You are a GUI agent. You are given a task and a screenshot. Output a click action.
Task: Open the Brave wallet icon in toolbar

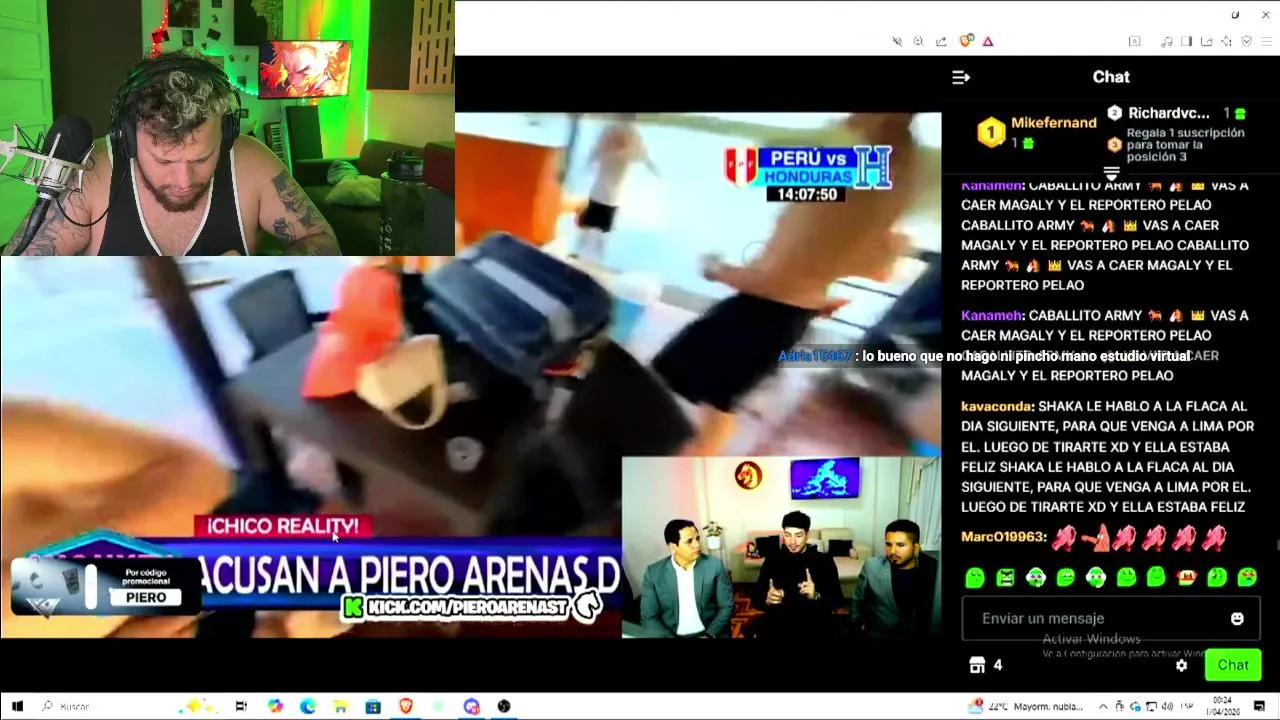1206,41
